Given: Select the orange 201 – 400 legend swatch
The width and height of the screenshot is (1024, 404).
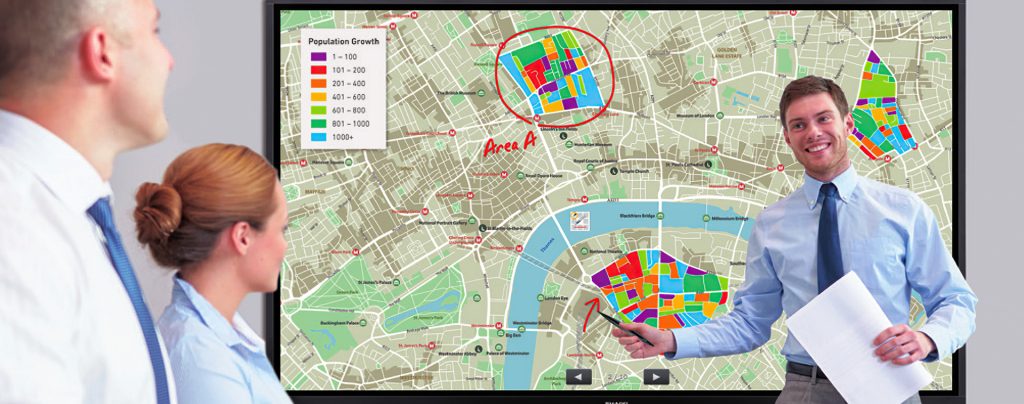Looking at the screenshot, I should point(318,84).
